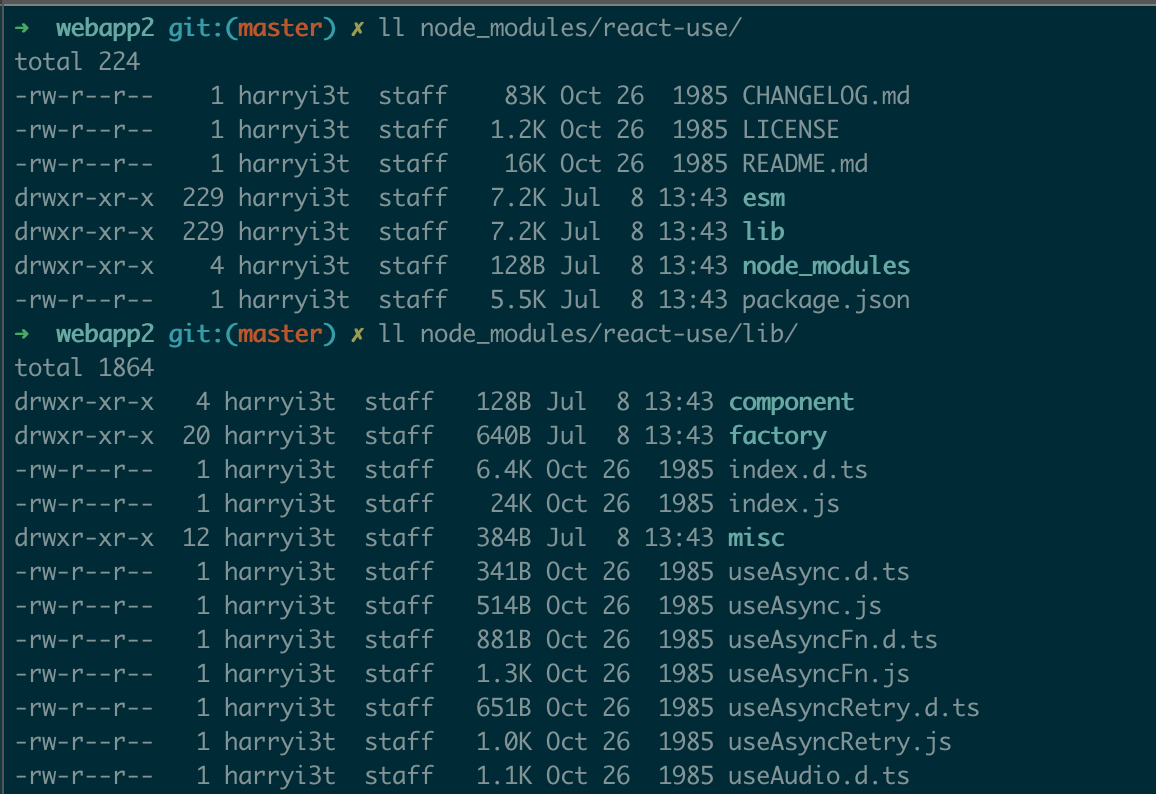Click the 1.1K size of useAudio.d.ts

click(x=504, y=775)
